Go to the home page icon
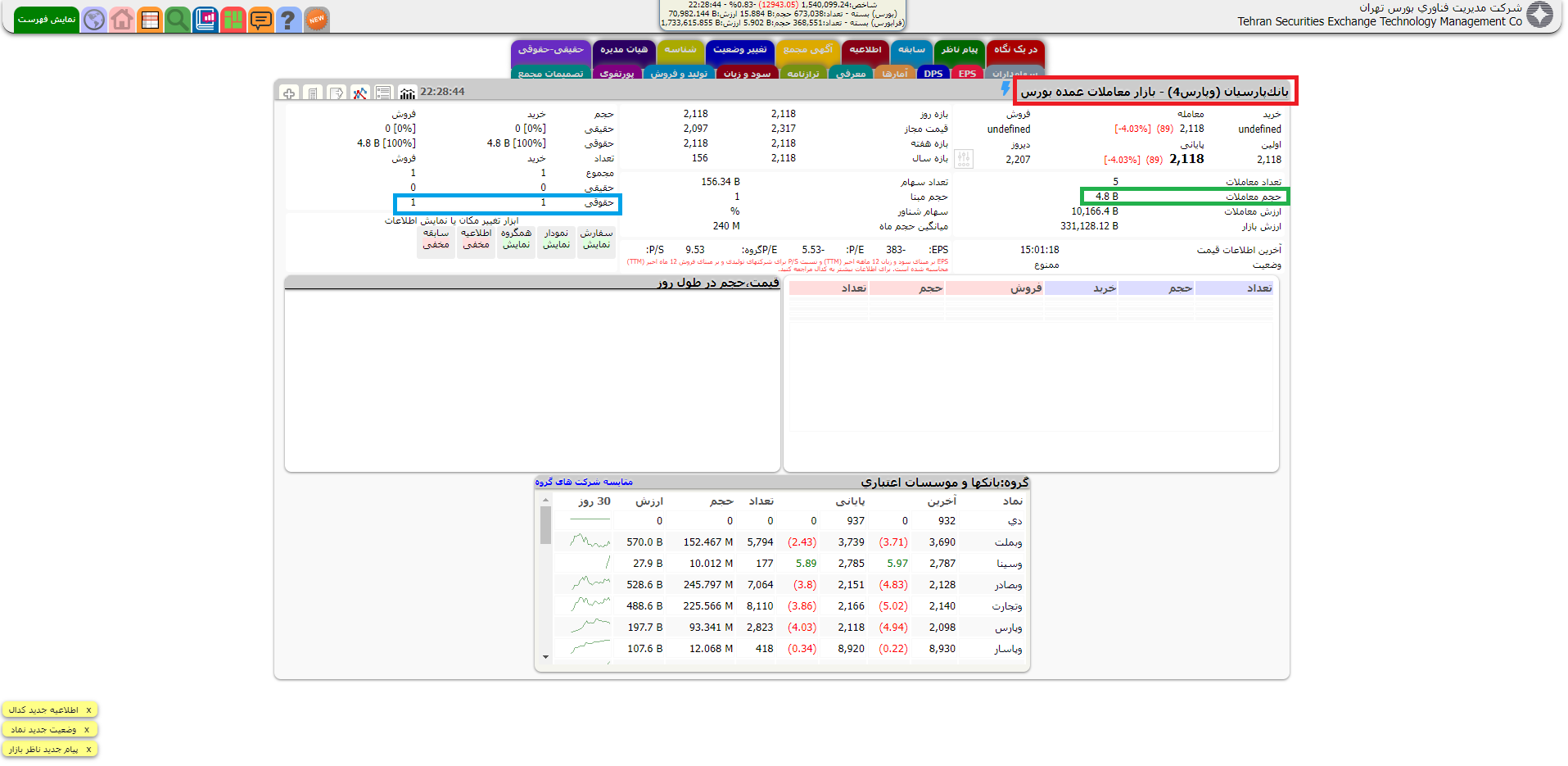 [x=122, y=20]
